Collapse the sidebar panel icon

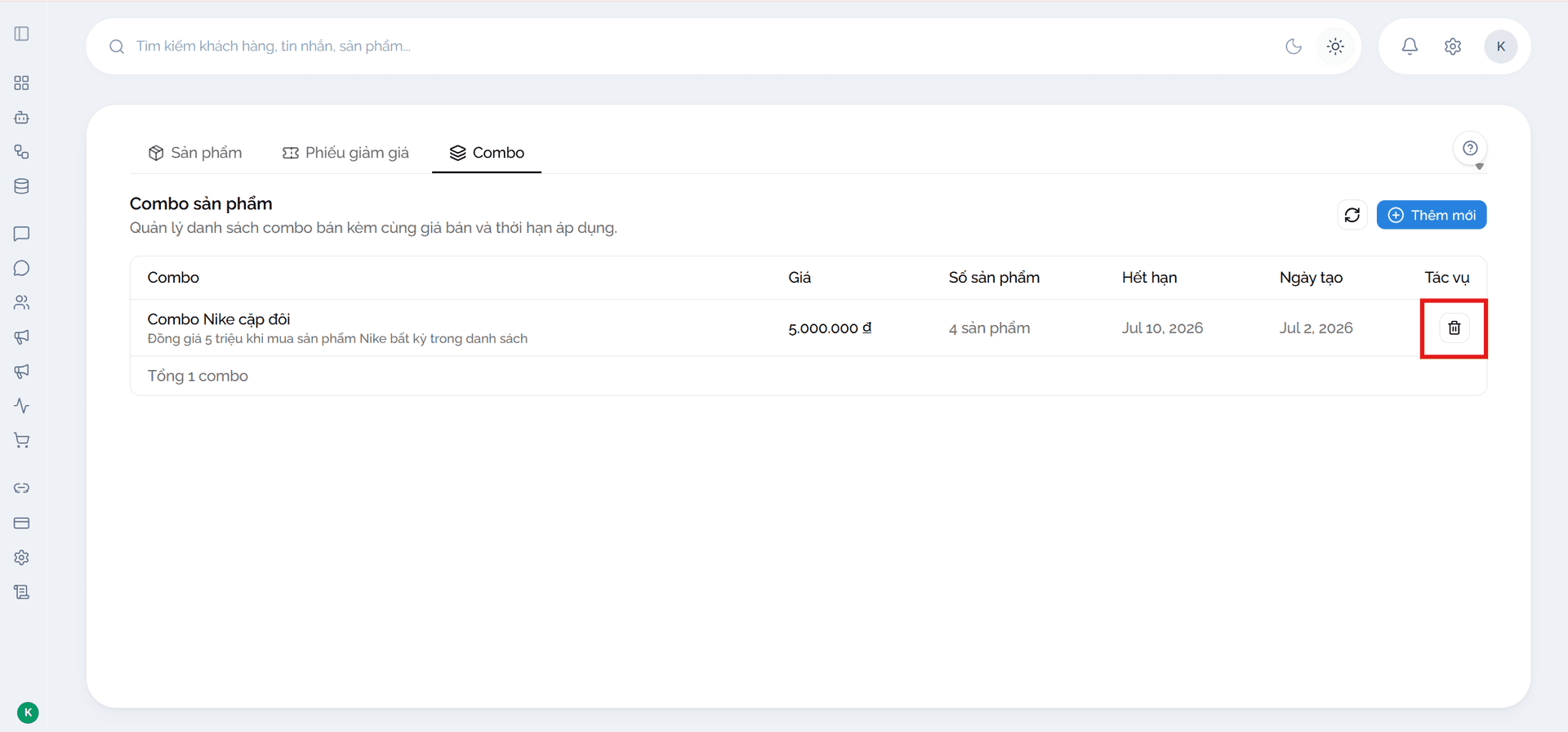tap(22, 33)
